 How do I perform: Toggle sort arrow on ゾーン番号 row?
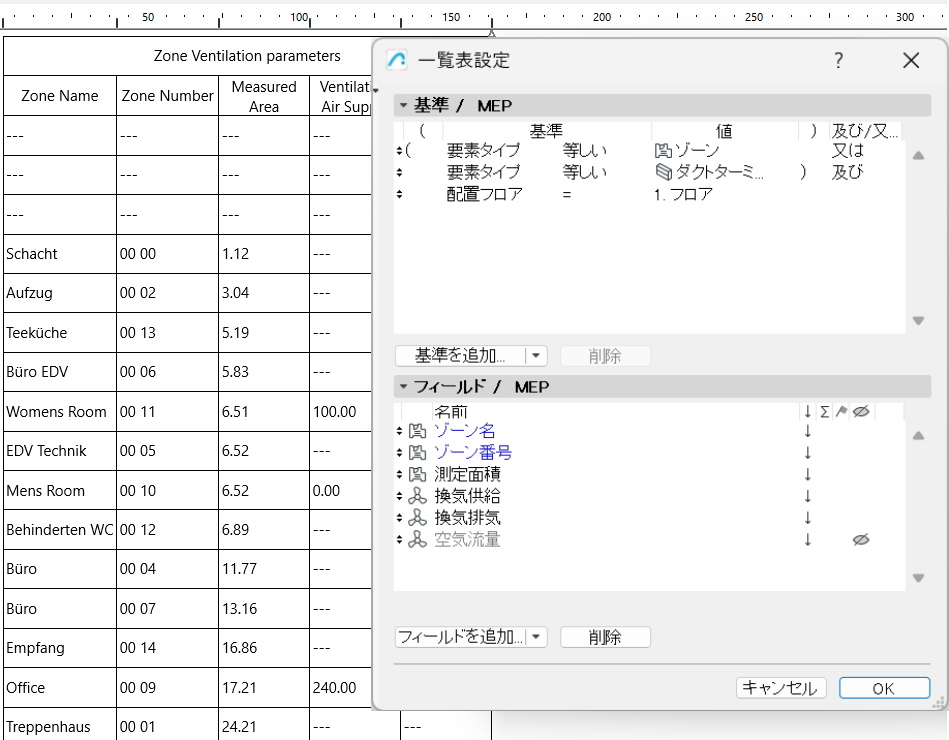click(807, 453)
